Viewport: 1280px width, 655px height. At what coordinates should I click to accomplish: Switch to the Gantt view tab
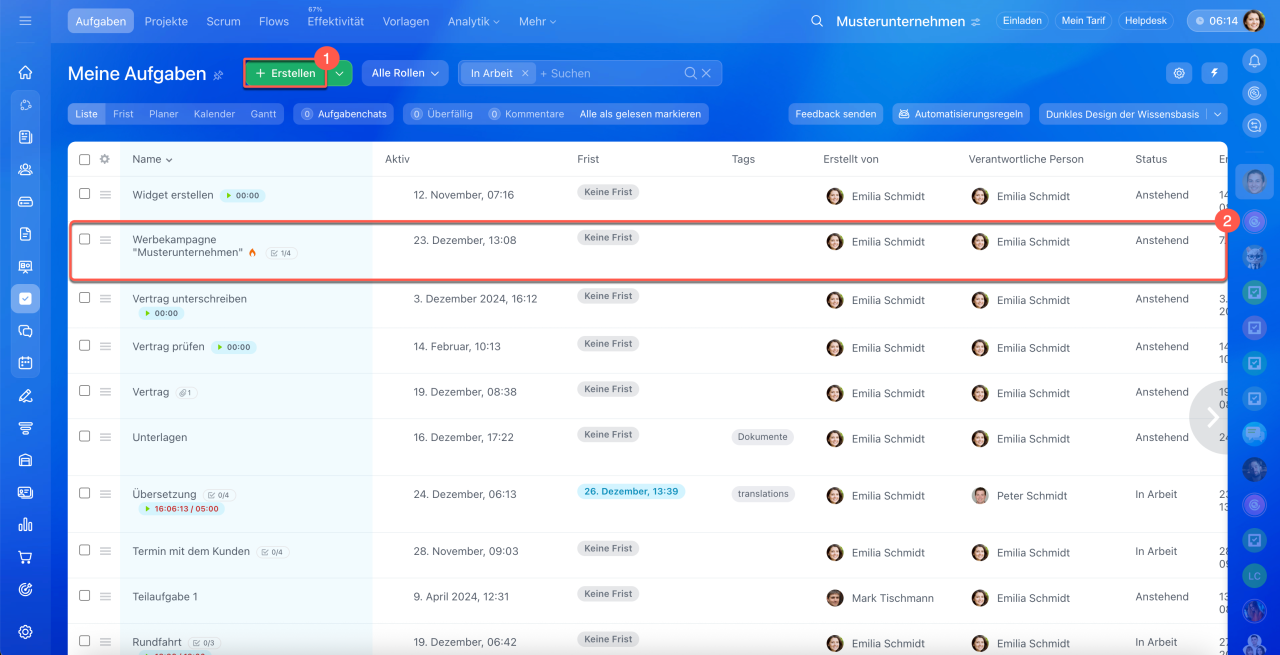263,114
